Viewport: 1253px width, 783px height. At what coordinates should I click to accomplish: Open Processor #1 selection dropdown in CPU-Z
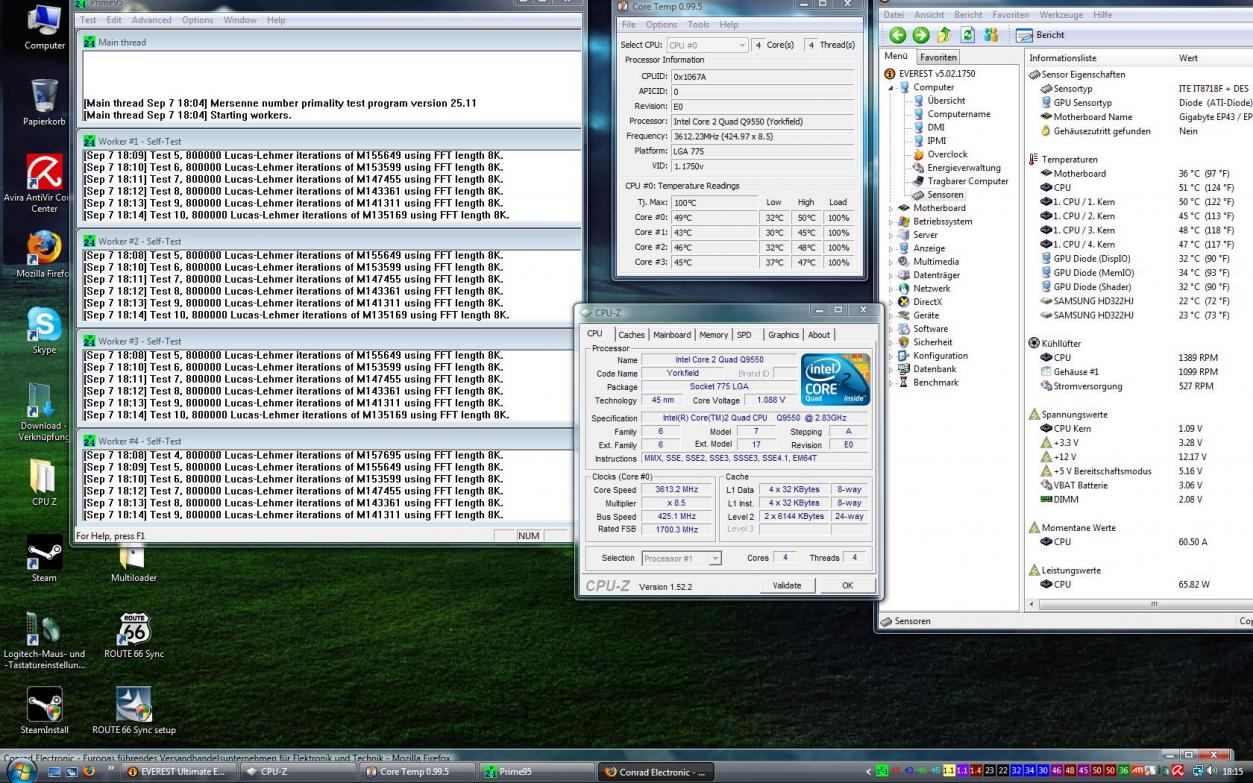point(681,558)
